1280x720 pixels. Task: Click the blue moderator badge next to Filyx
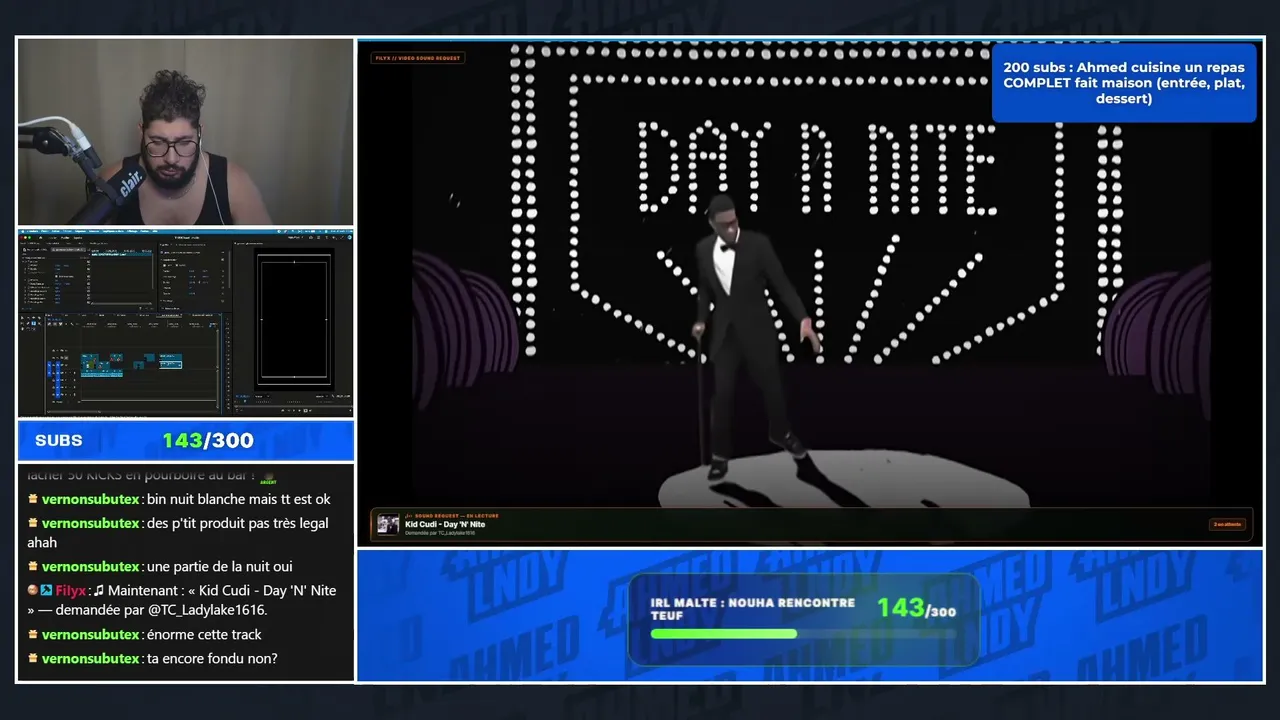46,591
